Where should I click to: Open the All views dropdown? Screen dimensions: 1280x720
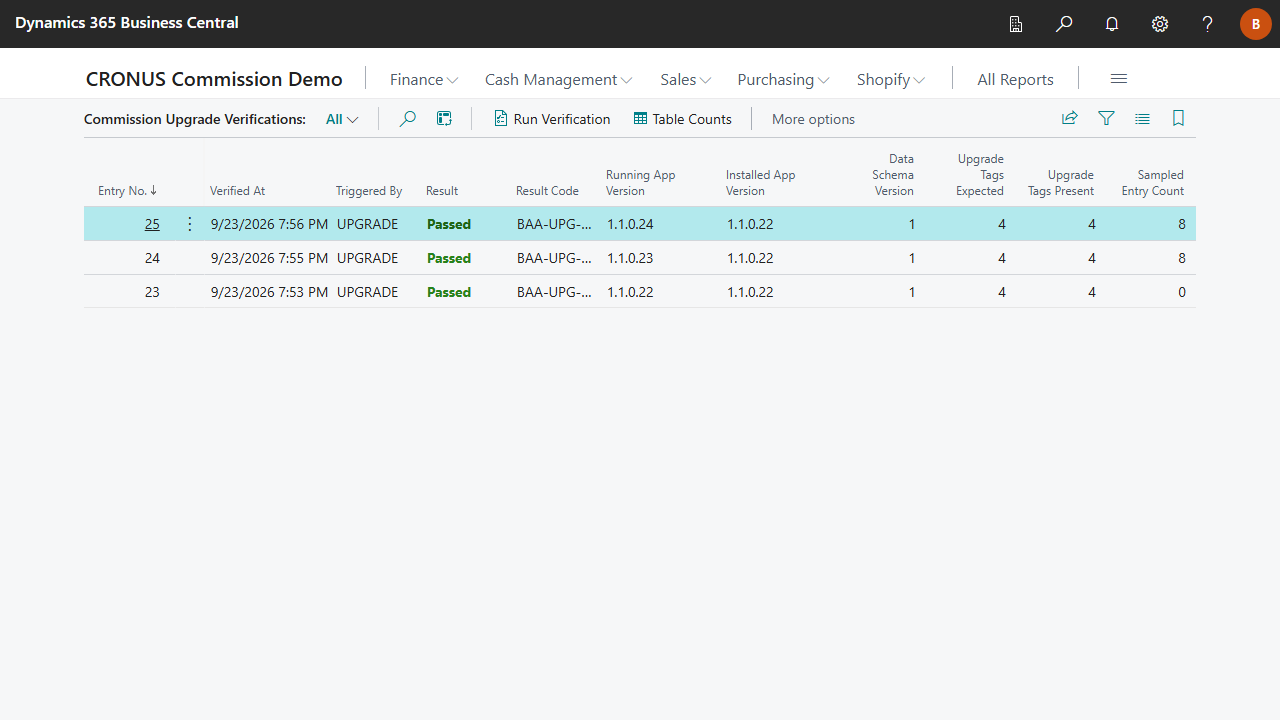(x=342, y=119)
